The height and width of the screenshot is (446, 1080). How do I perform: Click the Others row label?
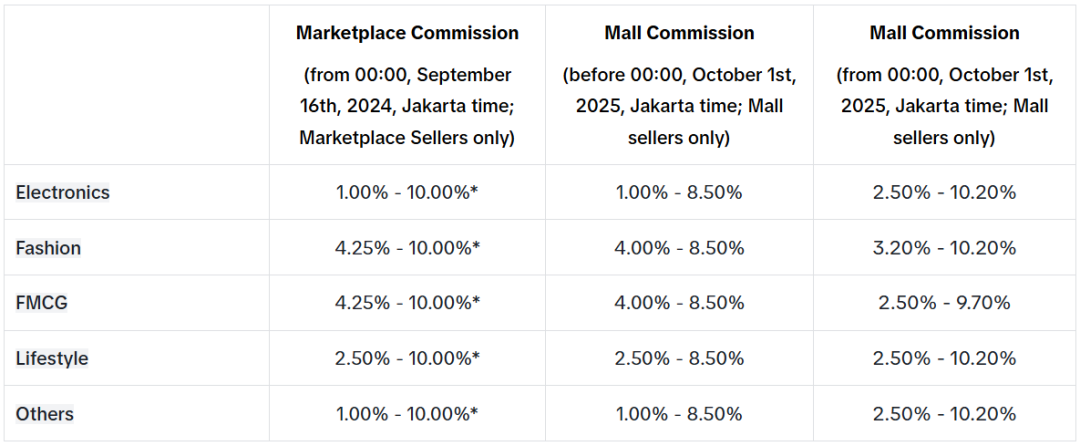coord(45,414)
